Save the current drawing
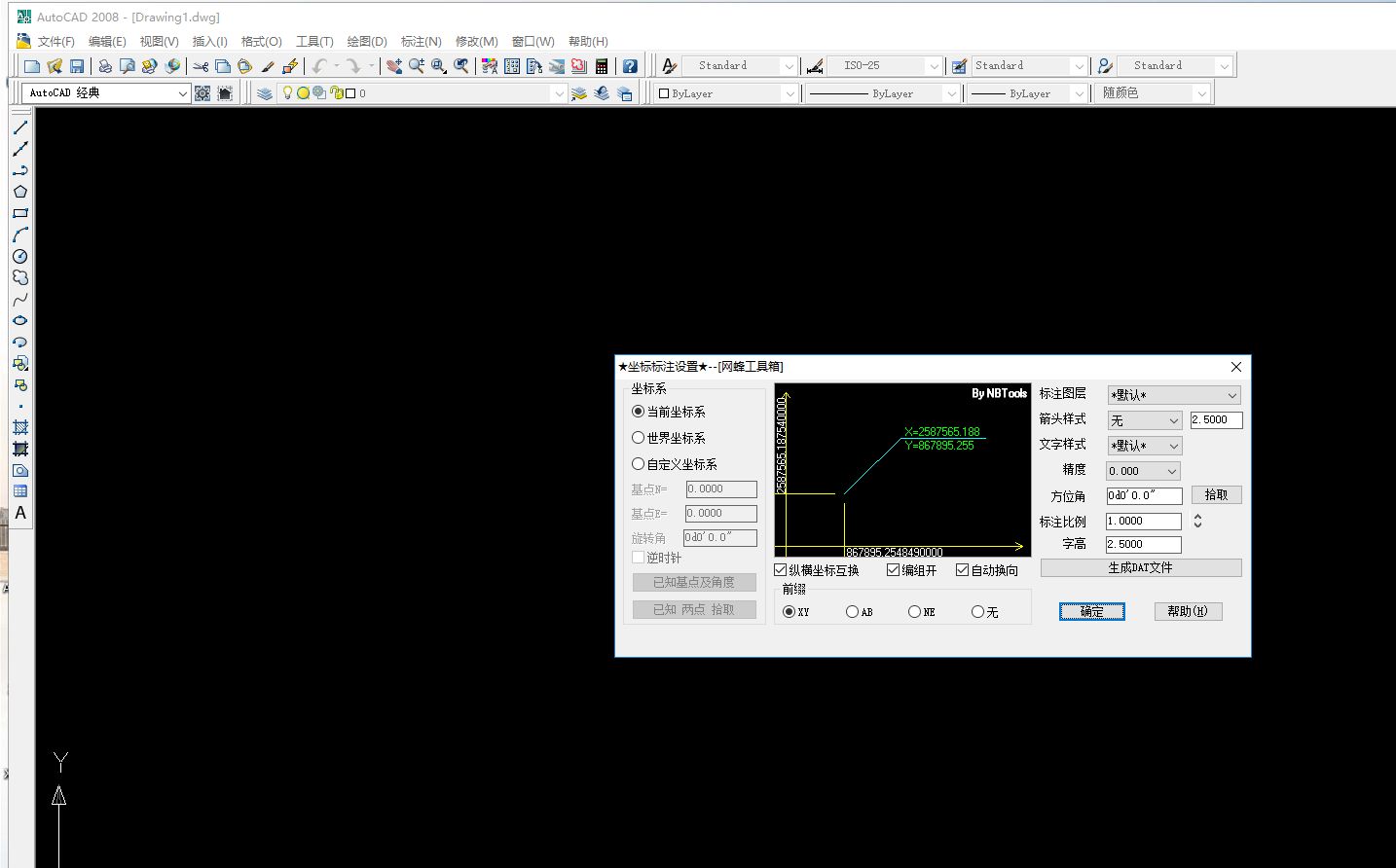Viewport: 1396px width, 868px height. tap(77, 66)
